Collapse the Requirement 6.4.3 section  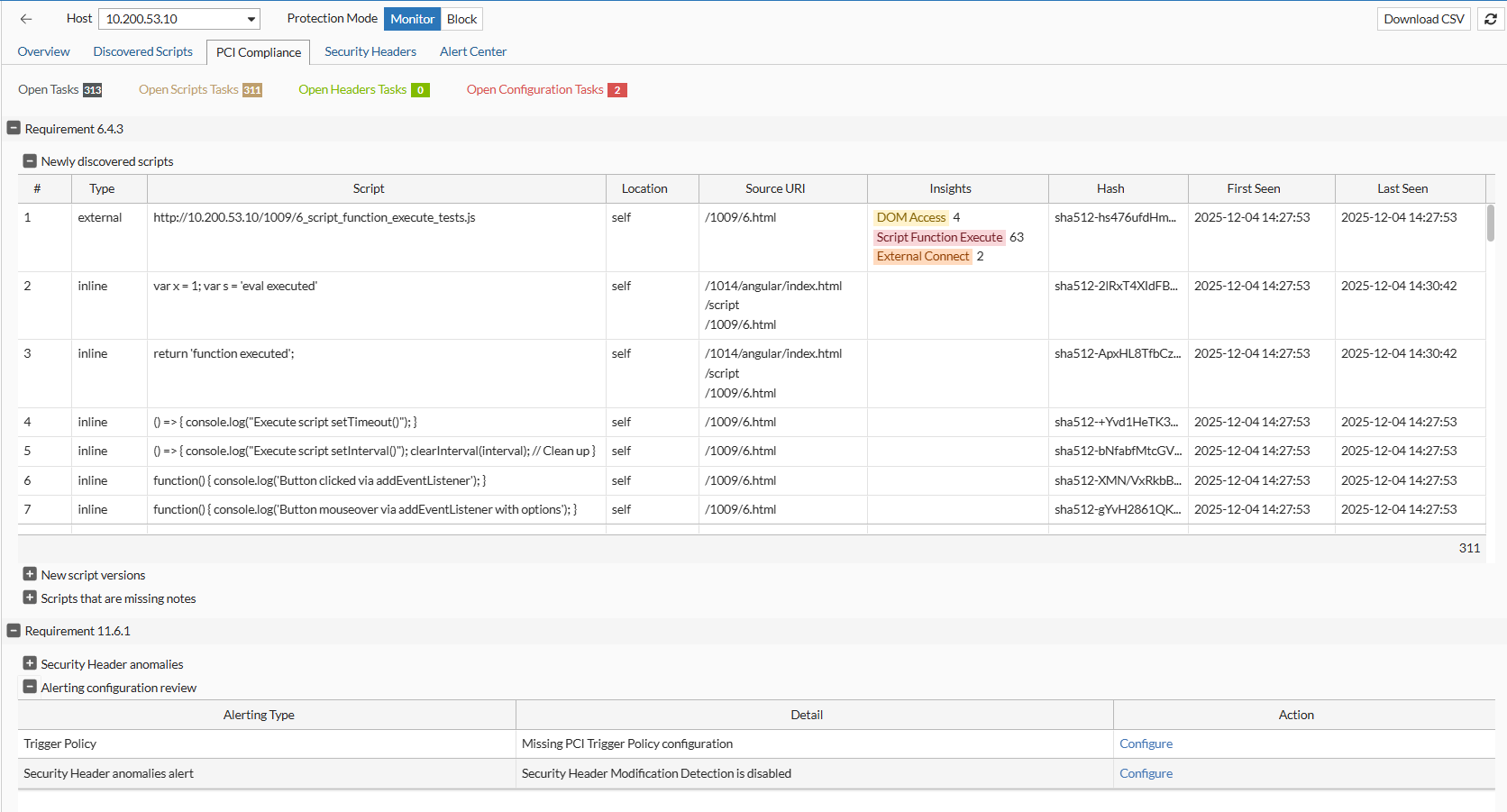(14, 129)
